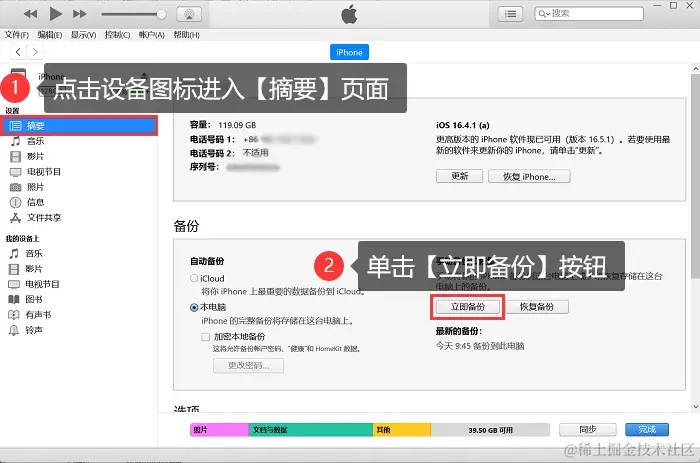
Task: Click the search field
Action: pos(589,14)
